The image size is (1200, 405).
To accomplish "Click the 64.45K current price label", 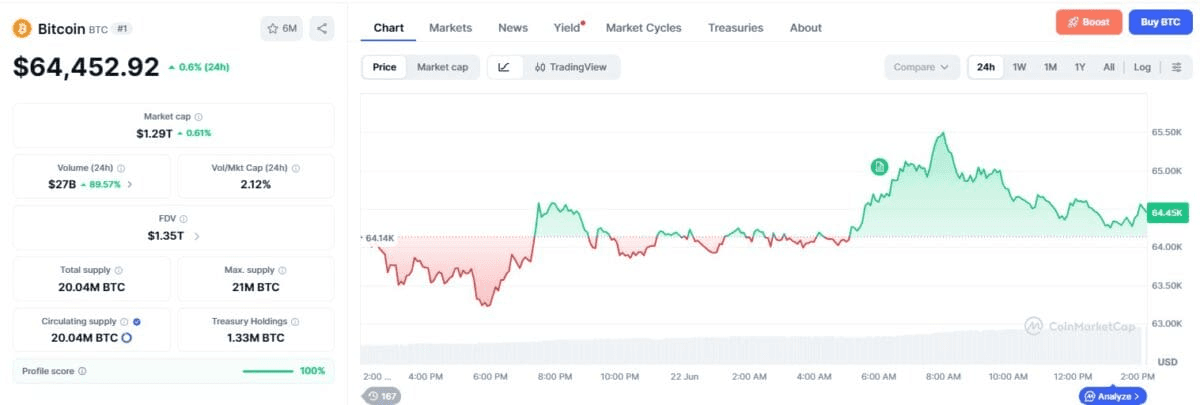I will tap(1167, 213).
